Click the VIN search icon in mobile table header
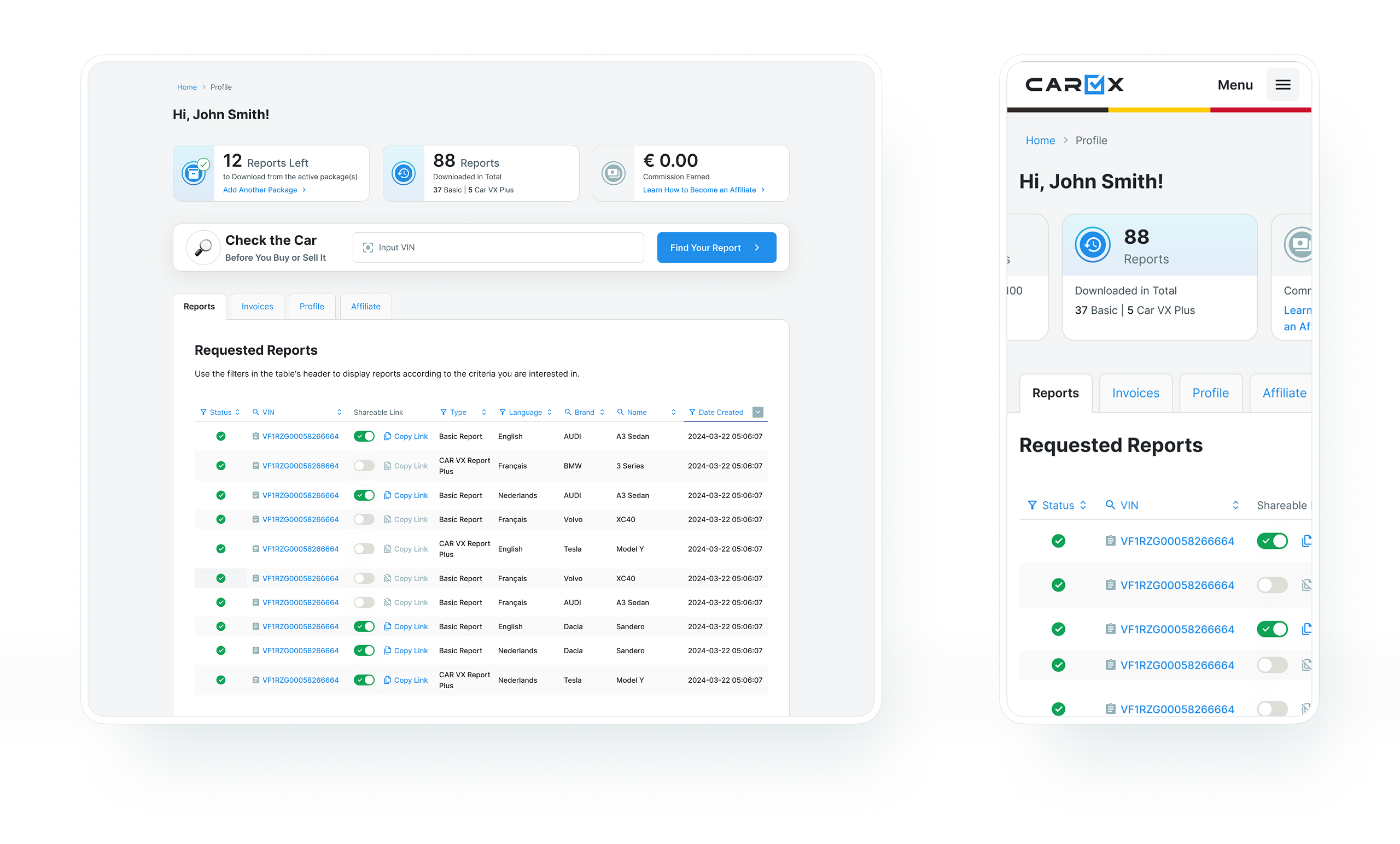The height and width of the screenshot is (844, 1400). pos(1109,505)
